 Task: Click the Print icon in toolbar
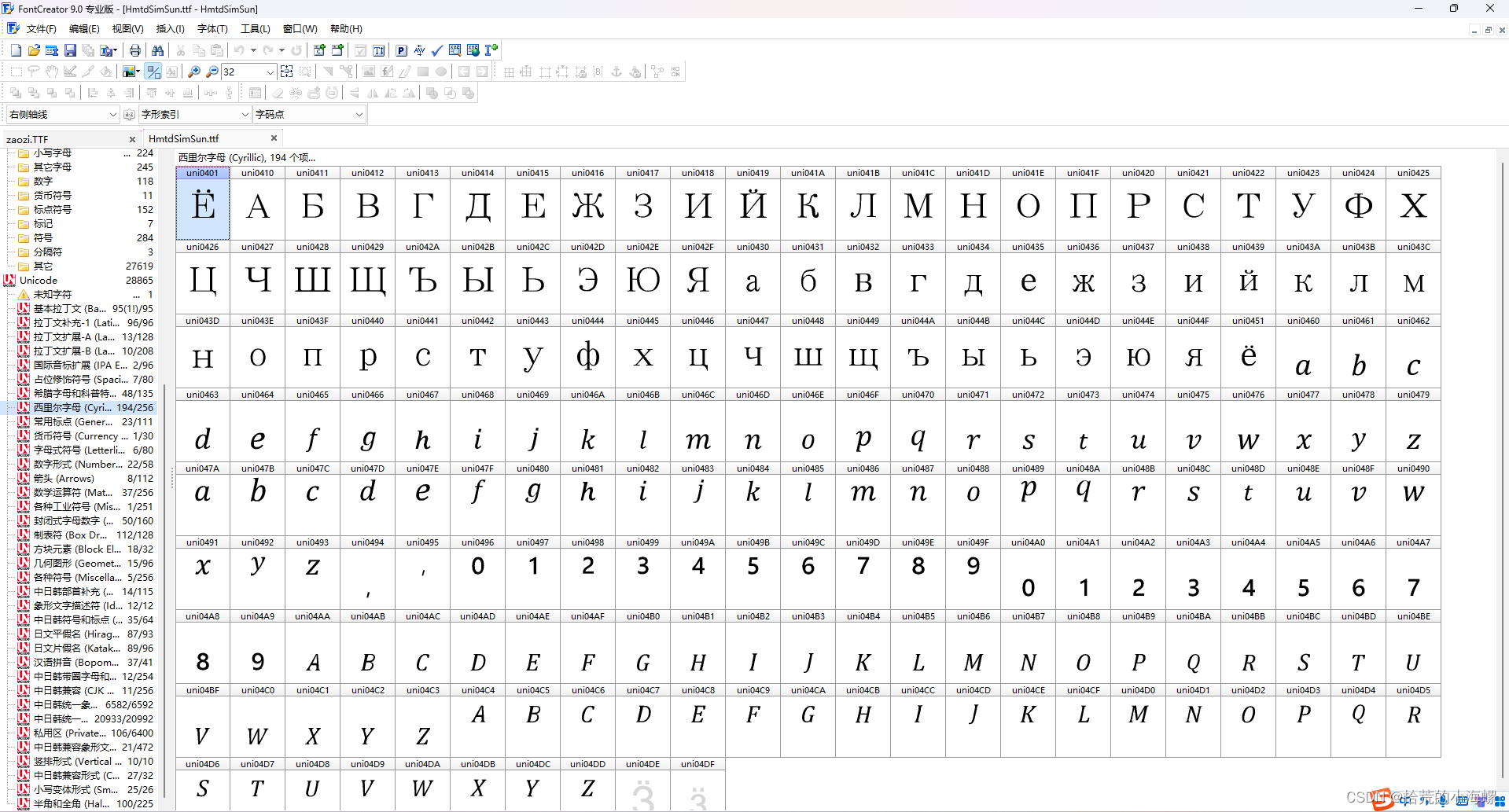(x=135, y=50)
